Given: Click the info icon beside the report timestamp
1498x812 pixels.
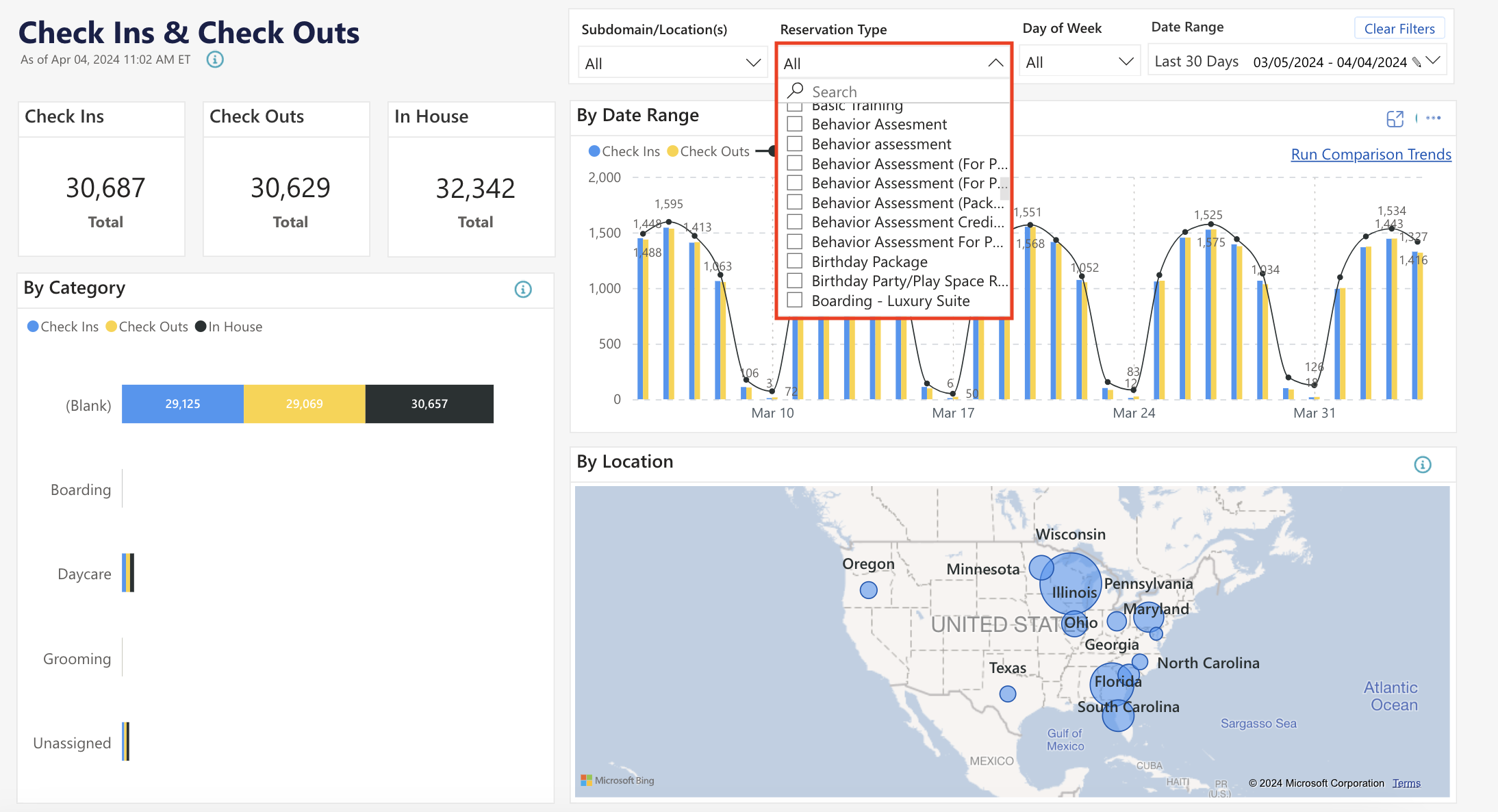Looking at the screenshot, I should [215, 60].
